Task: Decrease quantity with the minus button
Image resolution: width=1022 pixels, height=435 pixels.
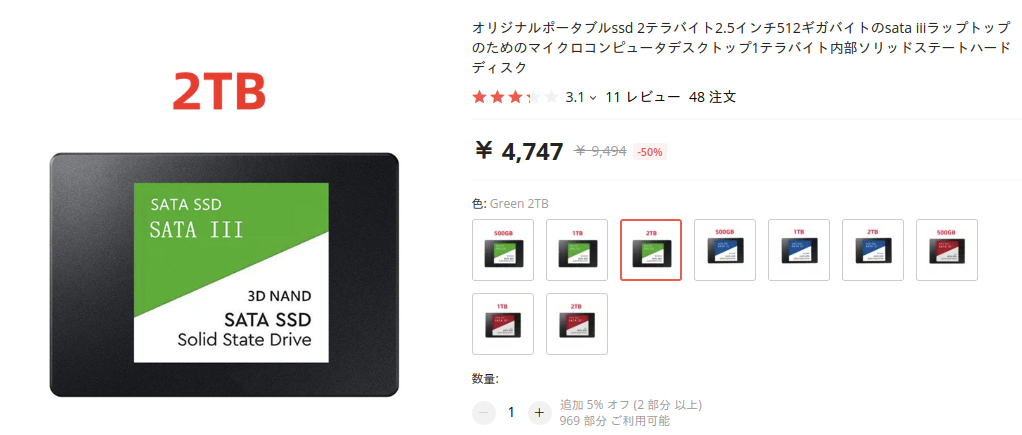Action: click(484, 412)
